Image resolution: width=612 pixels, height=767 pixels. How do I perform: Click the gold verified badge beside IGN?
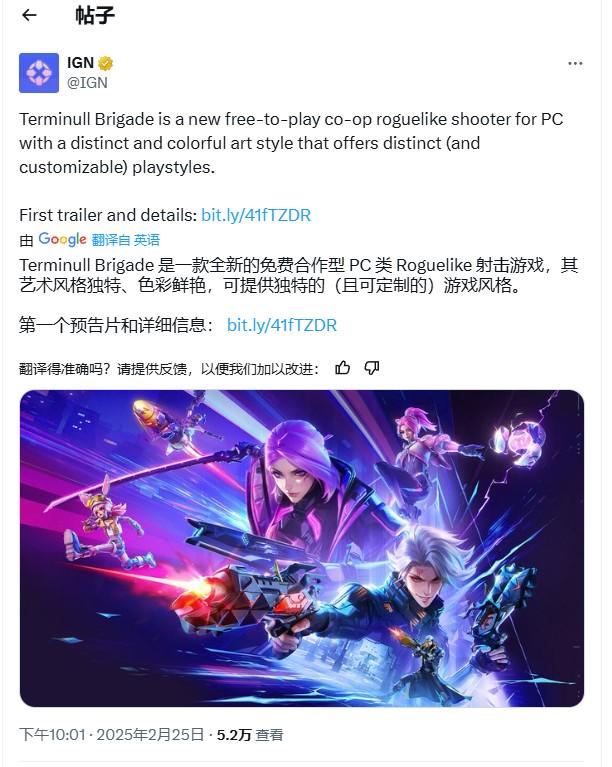pos(105,63)
